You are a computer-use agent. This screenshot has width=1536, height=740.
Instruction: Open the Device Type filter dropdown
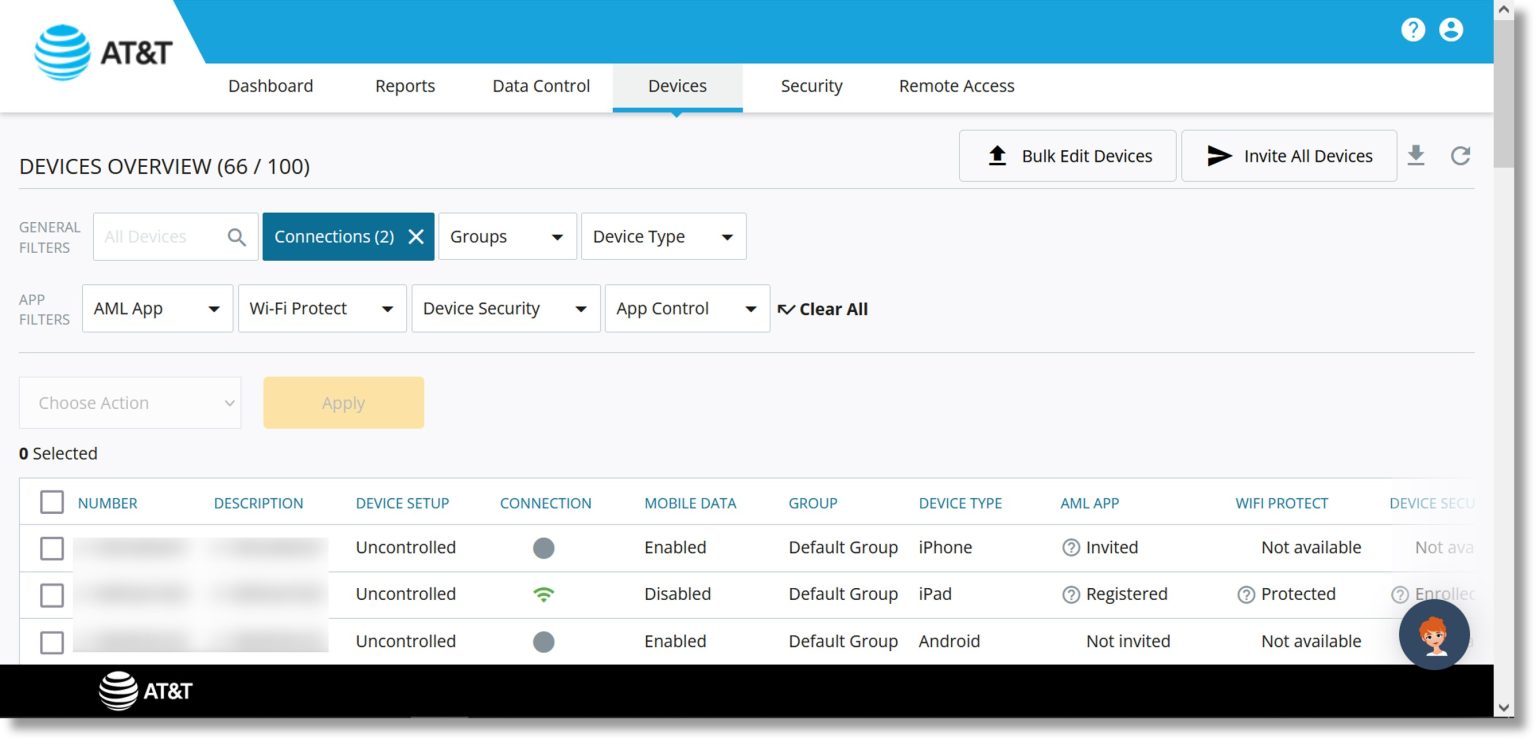pyautogui.click(x=664, y=236)
